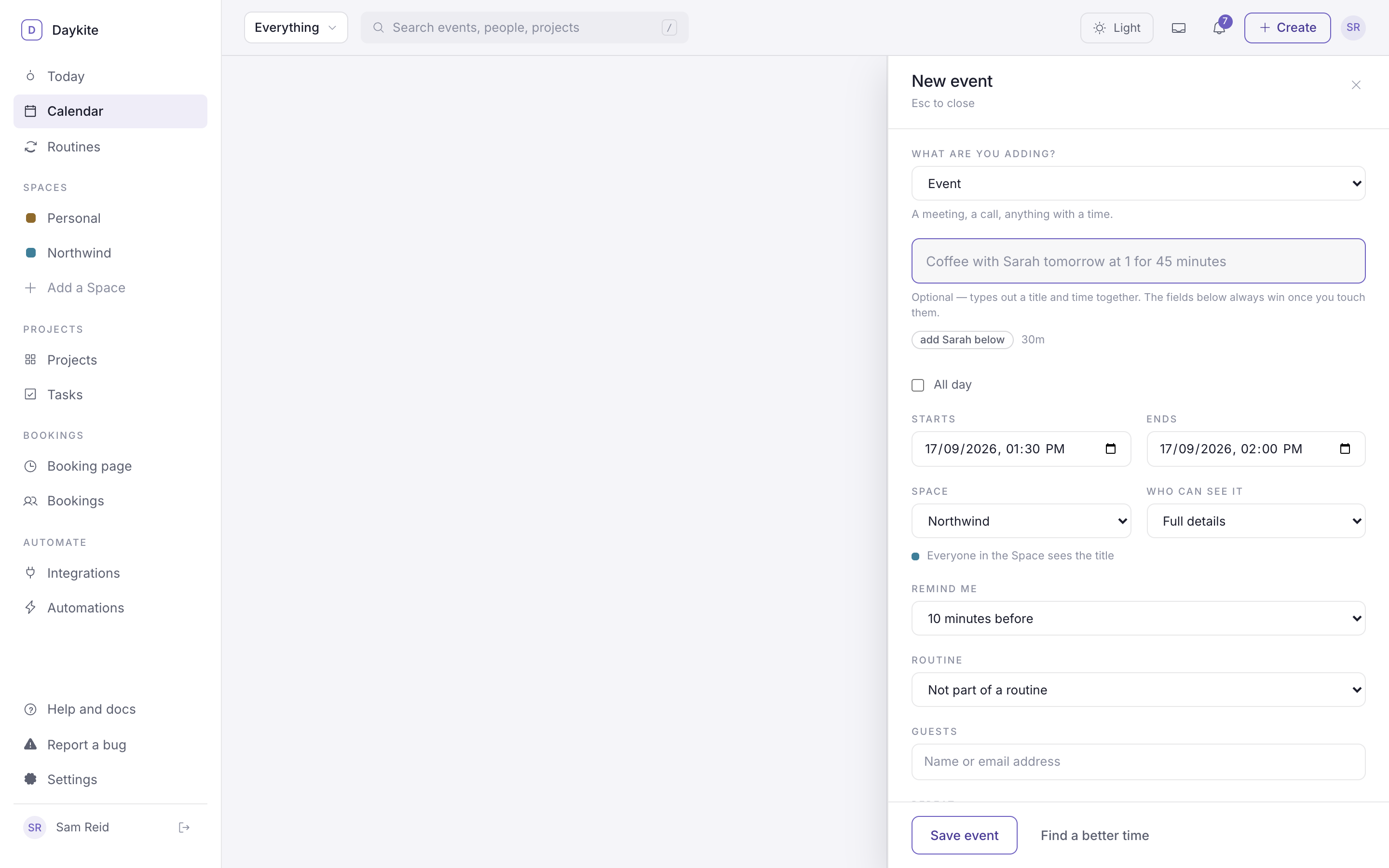1389x868 pixels.
Task: Focus the Guests name or email field
Action: (1138, 762)
